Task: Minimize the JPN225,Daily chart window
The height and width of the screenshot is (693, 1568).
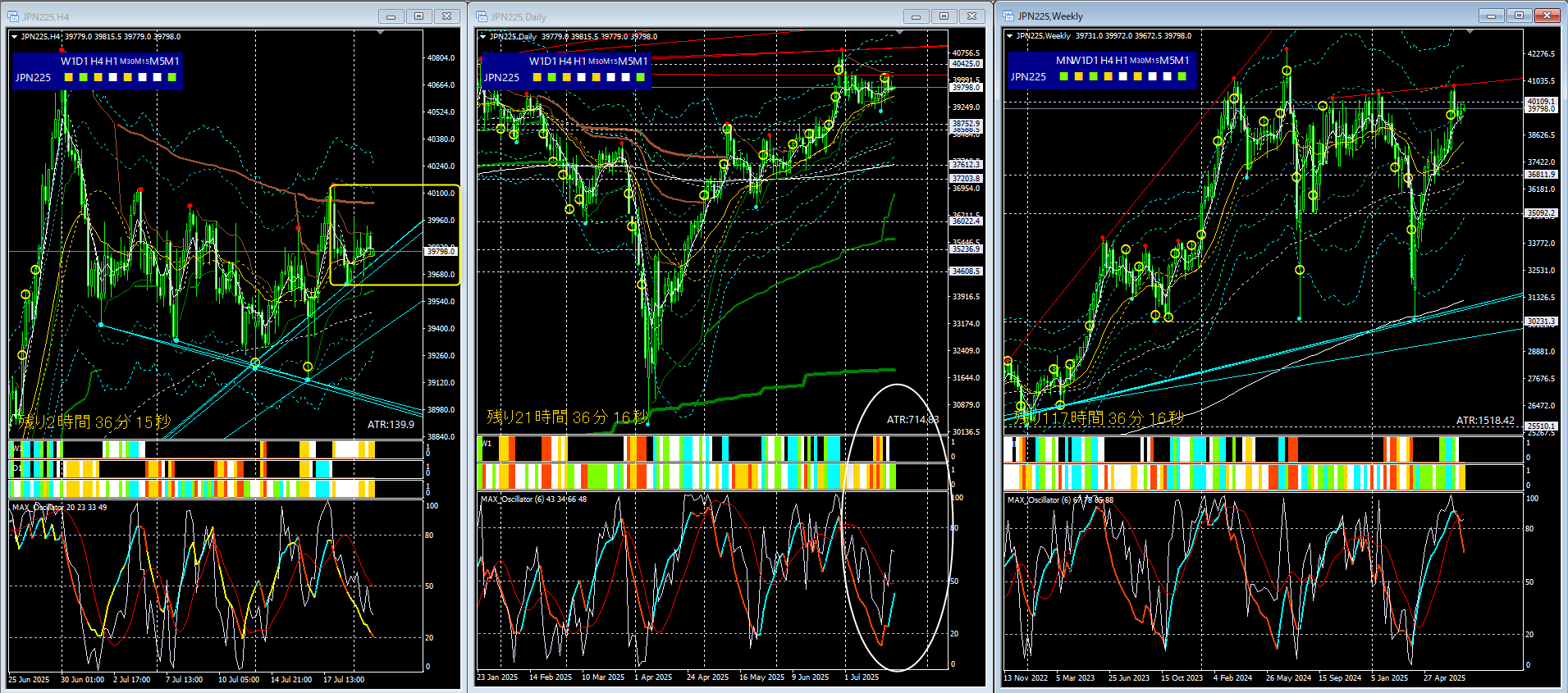Action: click(x=916, y=16)
